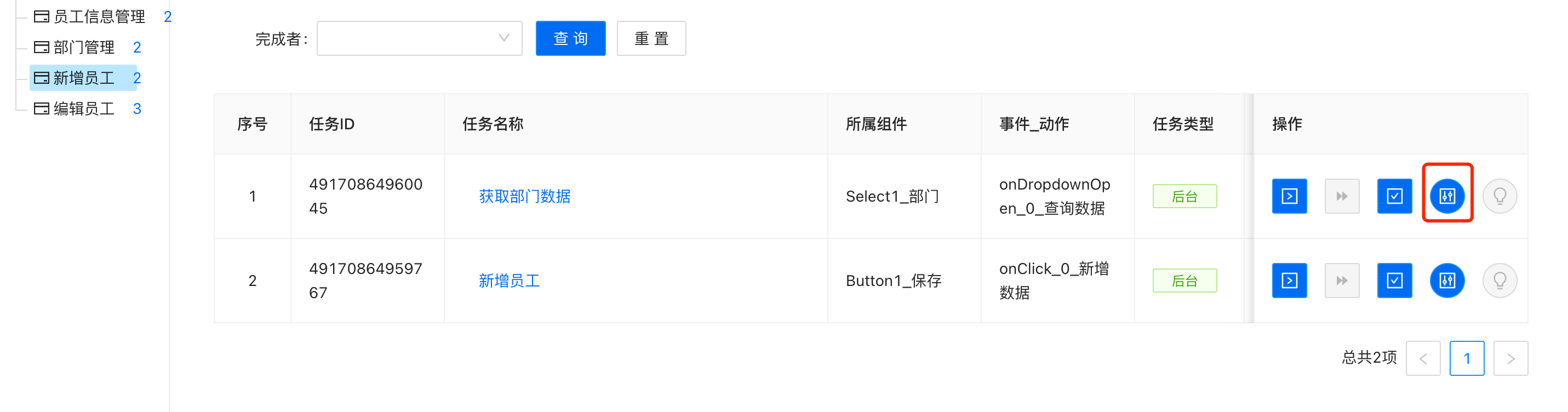The image size is (1568, 412).
Task: Click fast-forward icon in first task row
Action: coord(1342,196)
